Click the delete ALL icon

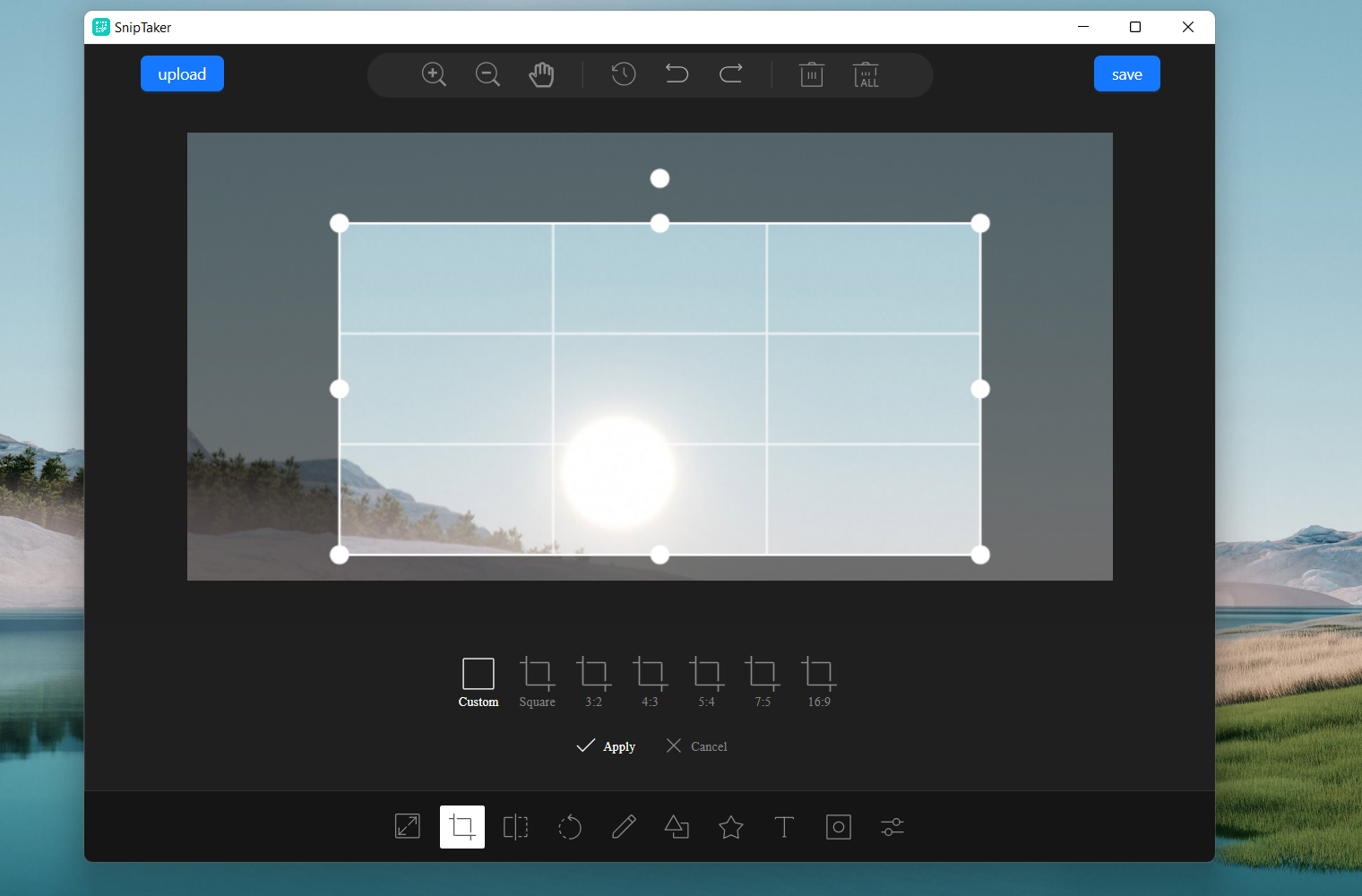click(x=866, y=74)
